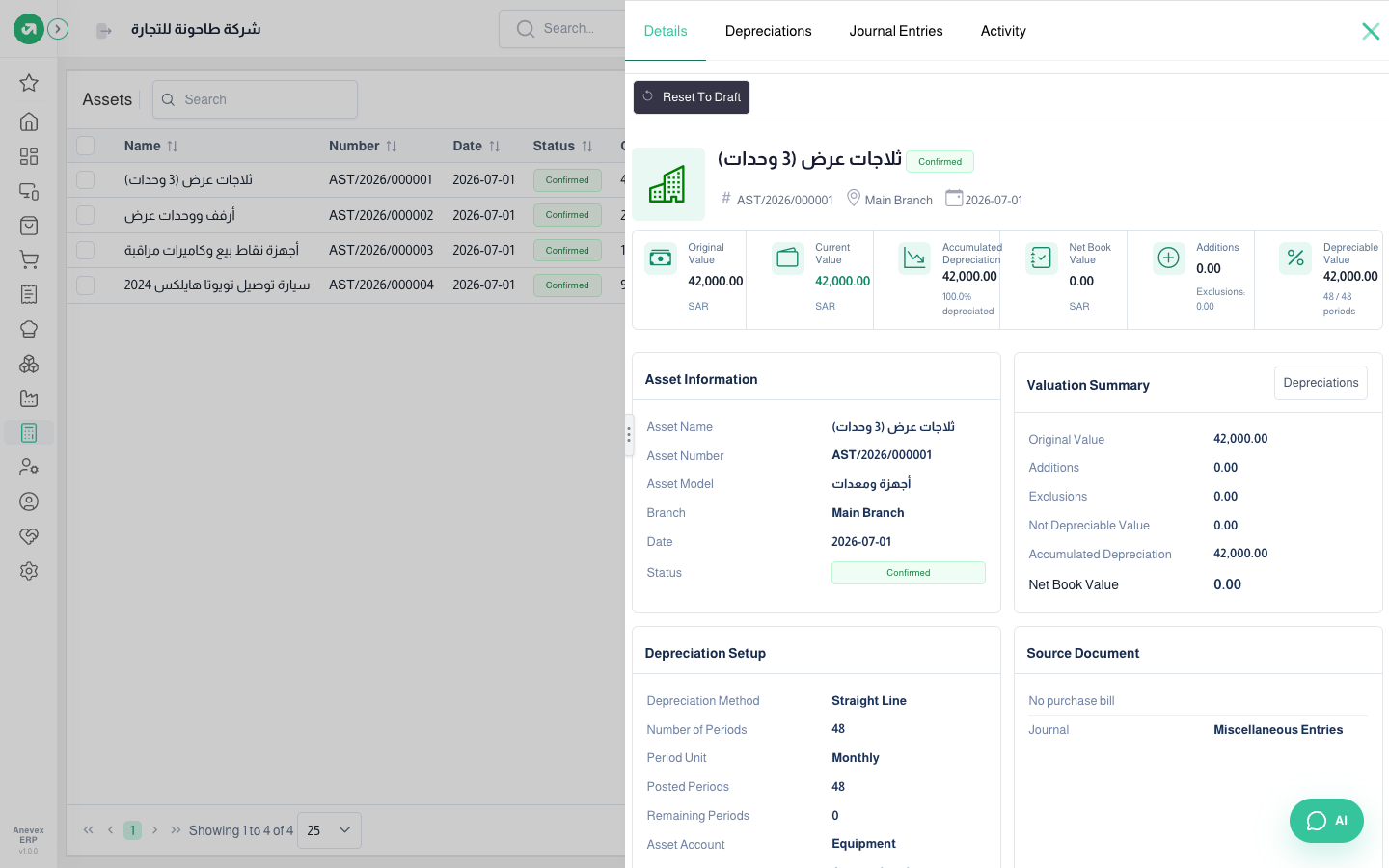
Task: Go to pagination page 1
Action: click(x=133, y=830)
